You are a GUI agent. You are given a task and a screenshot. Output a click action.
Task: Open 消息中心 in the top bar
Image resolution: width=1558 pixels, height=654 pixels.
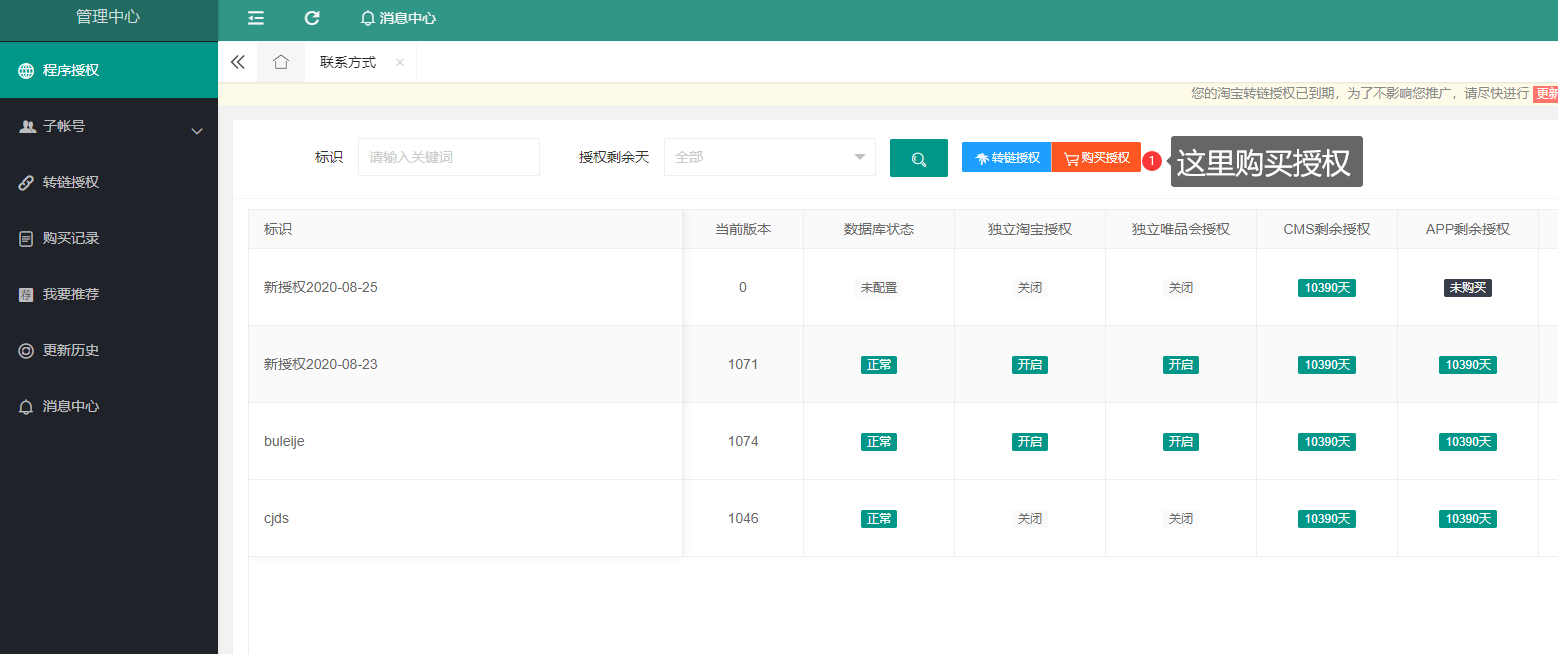tap(398, 18)
